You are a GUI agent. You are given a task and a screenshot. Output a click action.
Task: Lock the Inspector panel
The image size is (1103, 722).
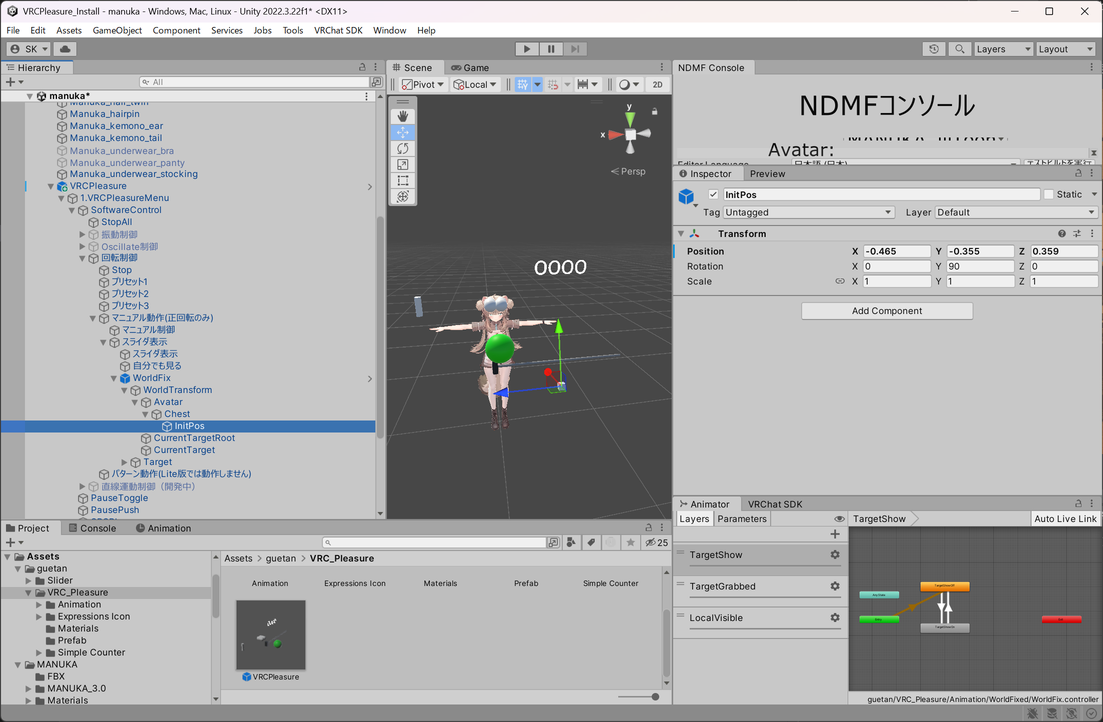click(1078, 173)
